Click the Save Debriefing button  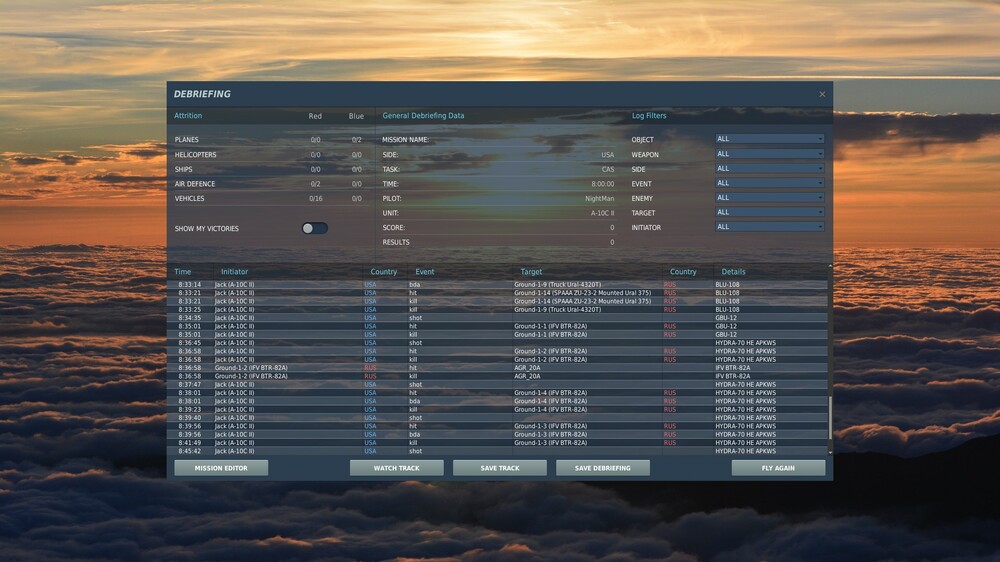pos(603,468)
